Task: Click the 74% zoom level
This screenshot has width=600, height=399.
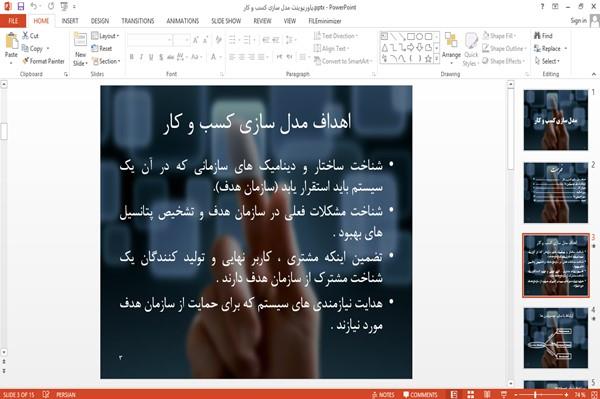Action: click(x=580, y=395)
